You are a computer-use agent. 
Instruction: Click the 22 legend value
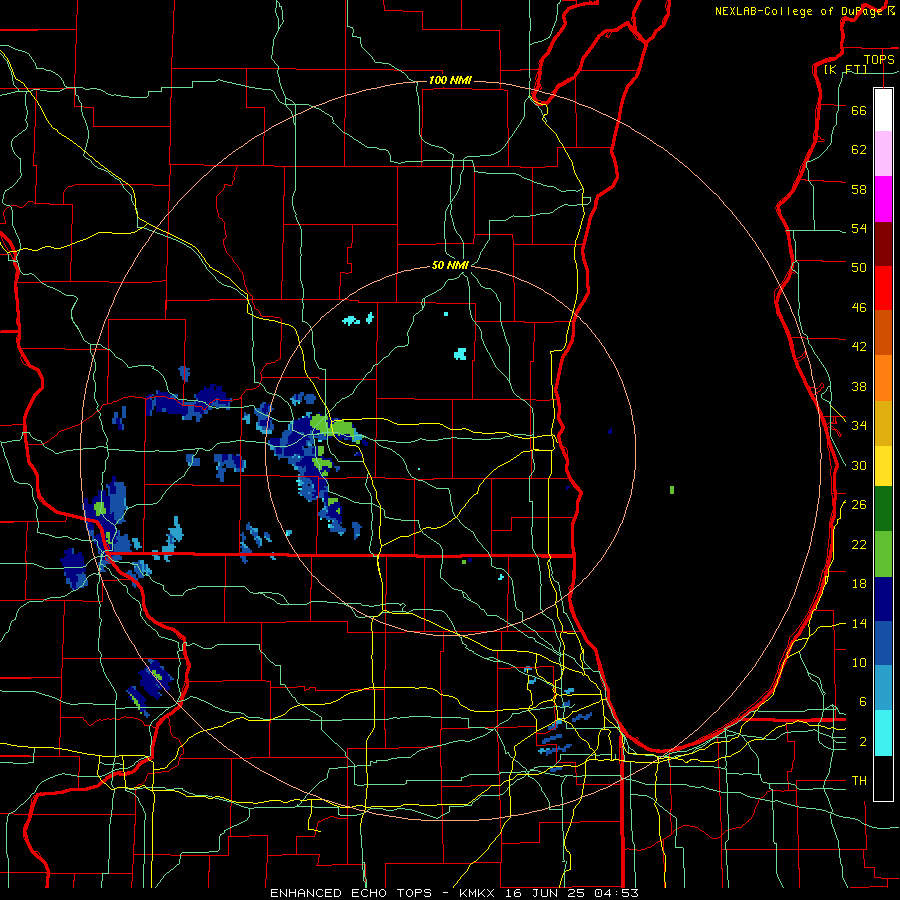pyautogui.click(x=859, y=545)
